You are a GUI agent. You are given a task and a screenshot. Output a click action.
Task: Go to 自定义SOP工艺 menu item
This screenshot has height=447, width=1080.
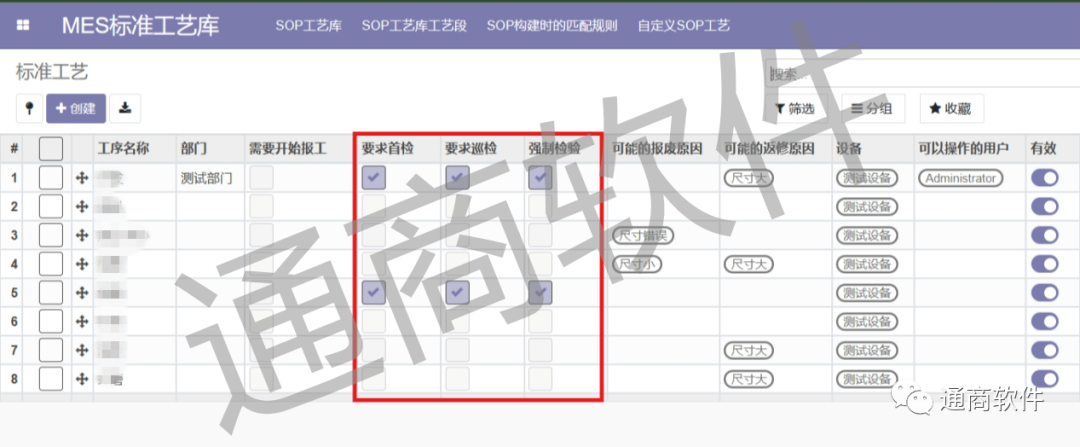pyautogui.click(x=683, y=26)
